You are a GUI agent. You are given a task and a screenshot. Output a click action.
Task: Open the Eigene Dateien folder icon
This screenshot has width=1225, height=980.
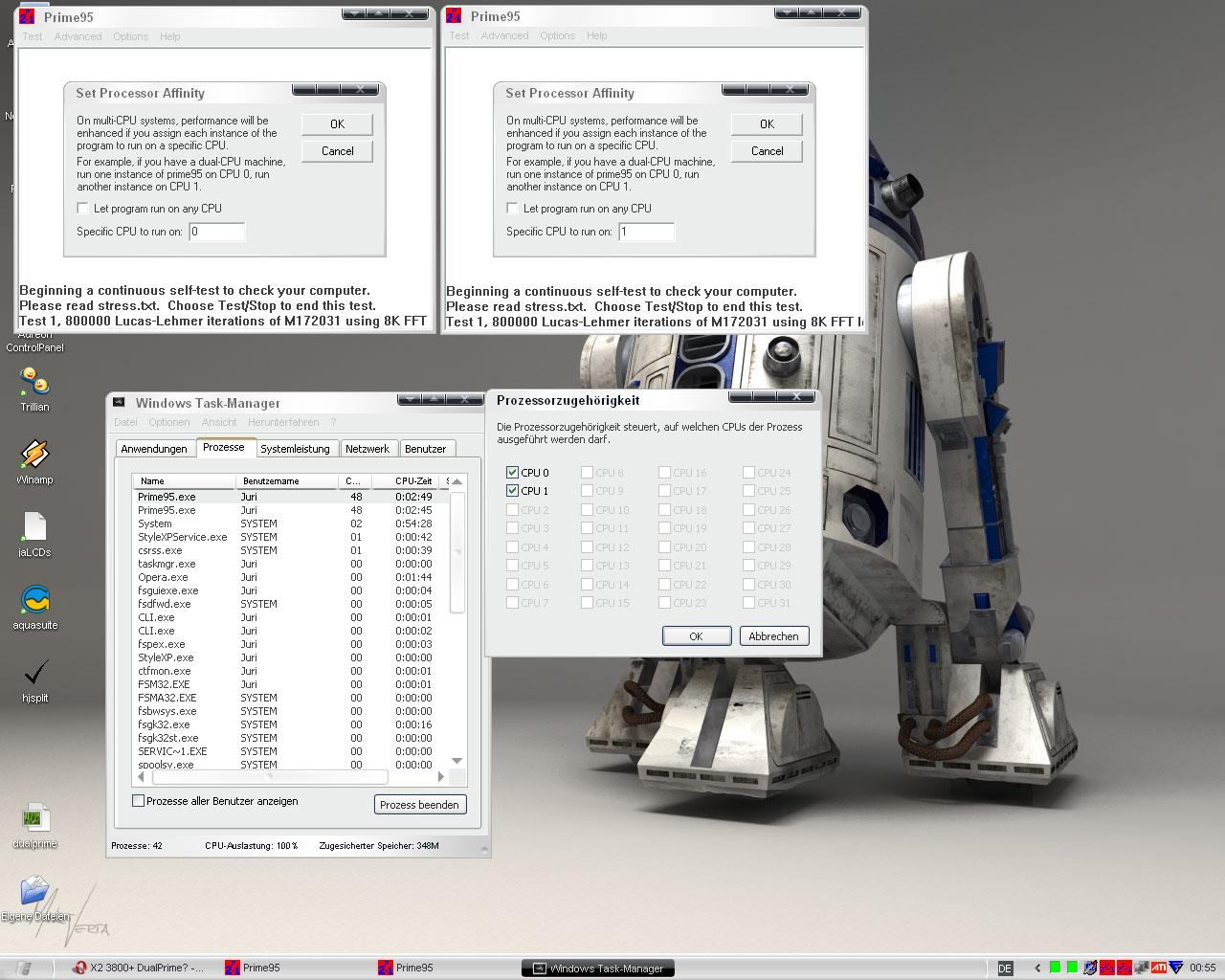click(34, 899)
